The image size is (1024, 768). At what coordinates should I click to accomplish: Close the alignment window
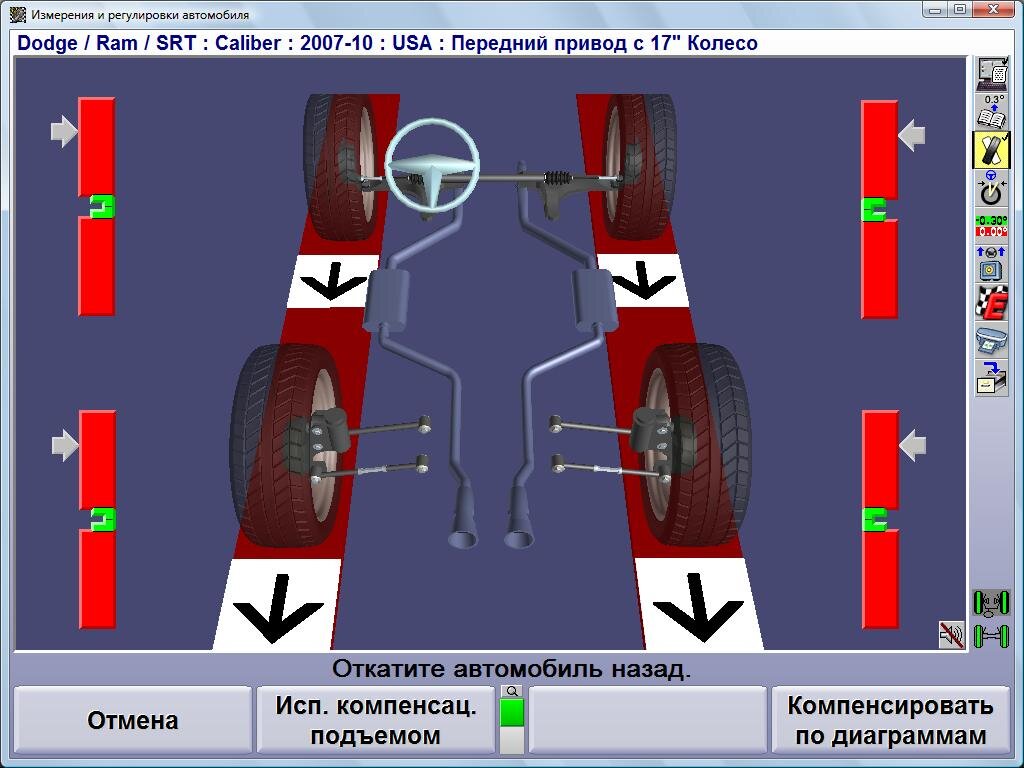point(993,10)
